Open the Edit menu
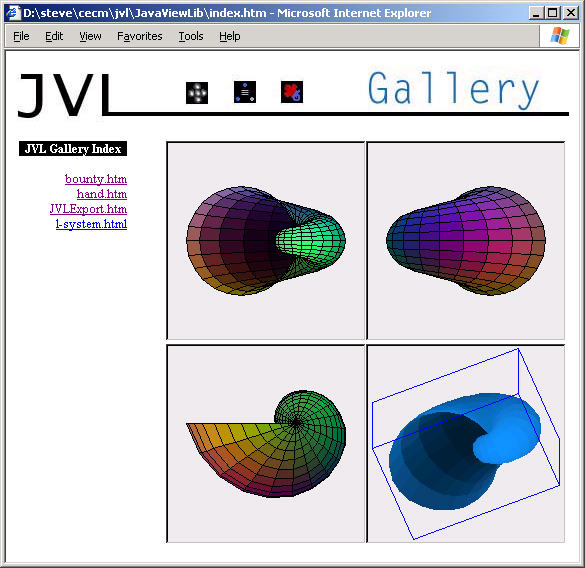The image size is (585, 568). click(x=54, y=36)
